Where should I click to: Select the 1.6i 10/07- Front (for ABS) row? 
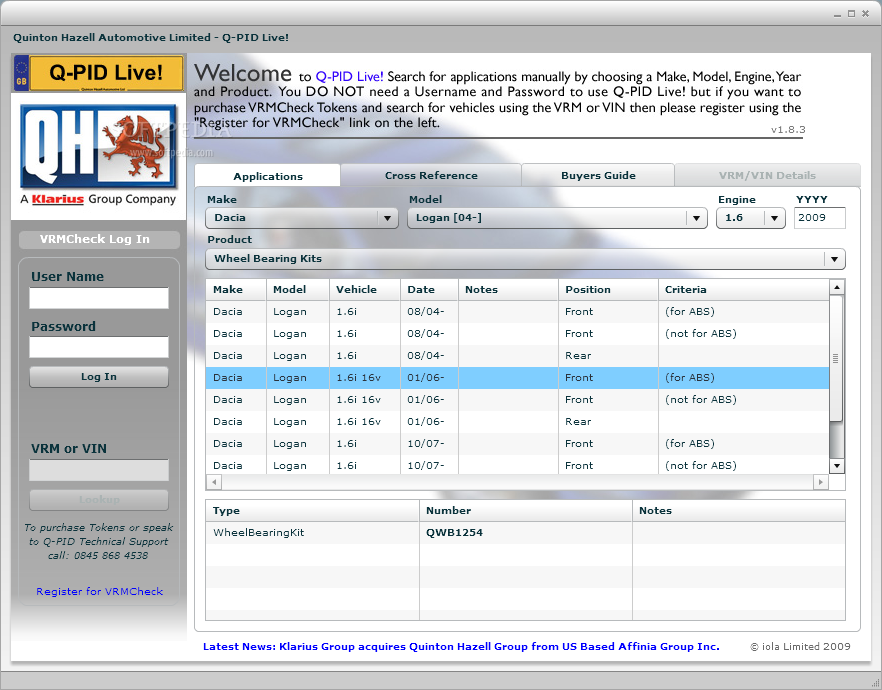[518, 444]
